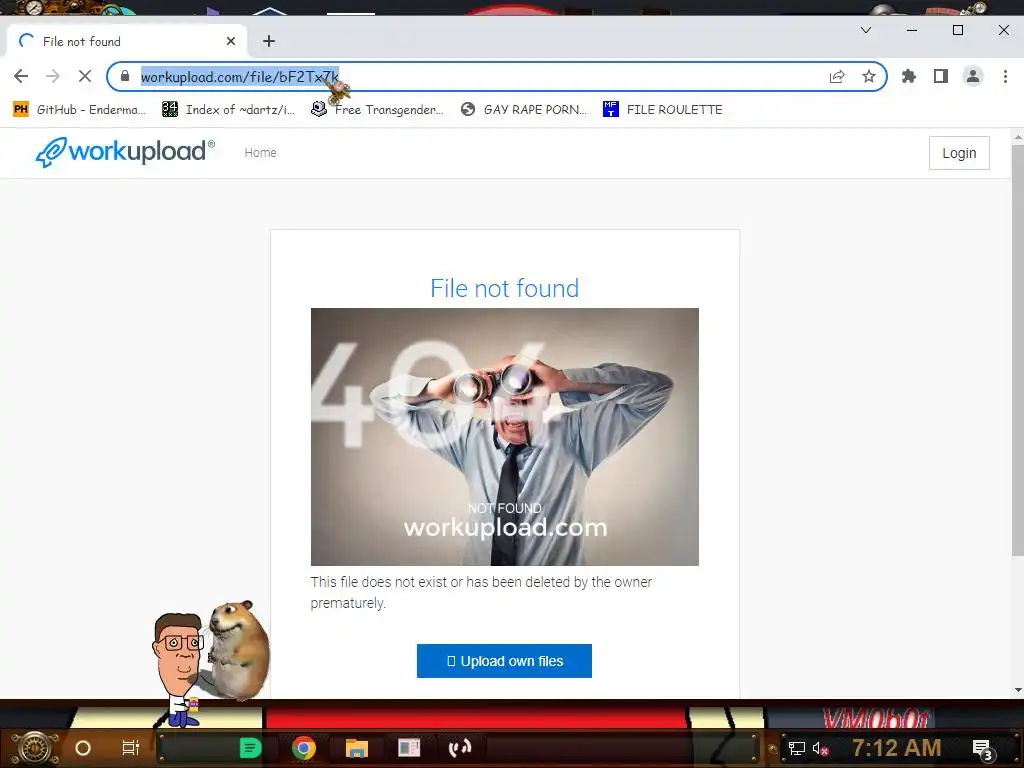This screenshot has height=768, width=1024.
Task: Toggle the browser side panel
Action: 940,76
